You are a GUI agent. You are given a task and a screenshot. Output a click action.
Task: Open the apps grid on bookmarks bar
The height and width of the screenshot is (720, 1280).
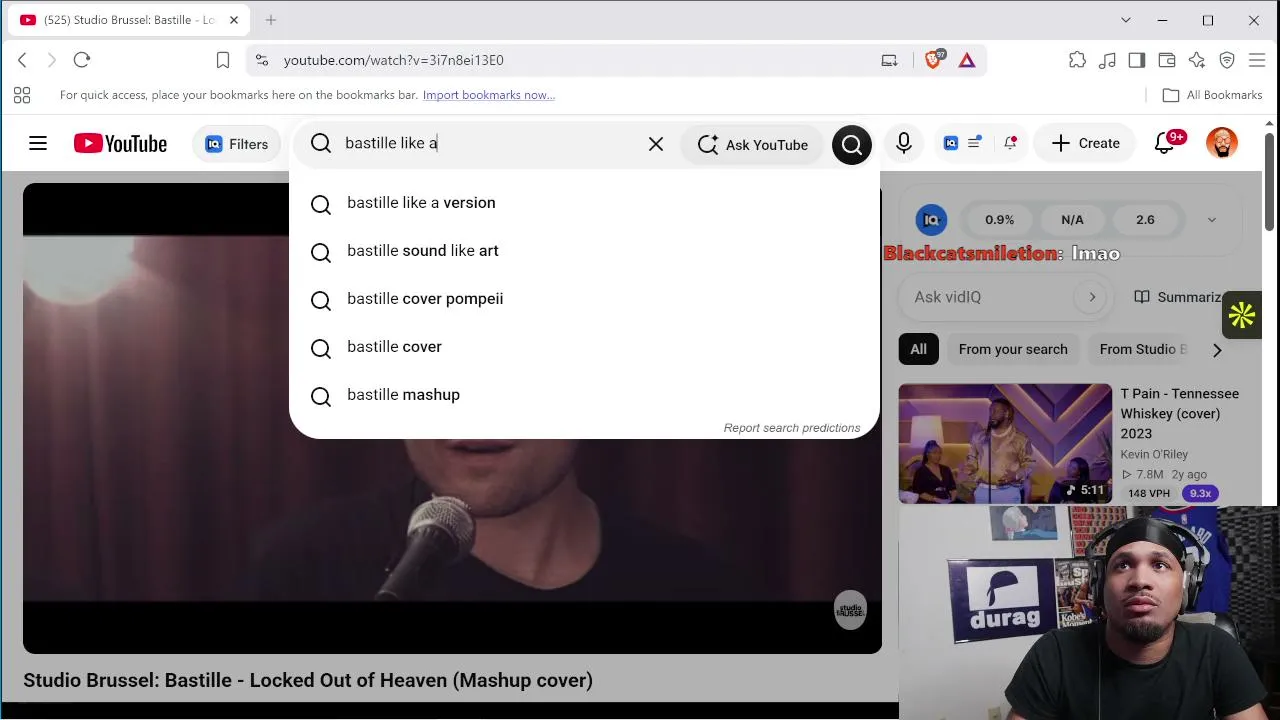click(x=22, y=95)
